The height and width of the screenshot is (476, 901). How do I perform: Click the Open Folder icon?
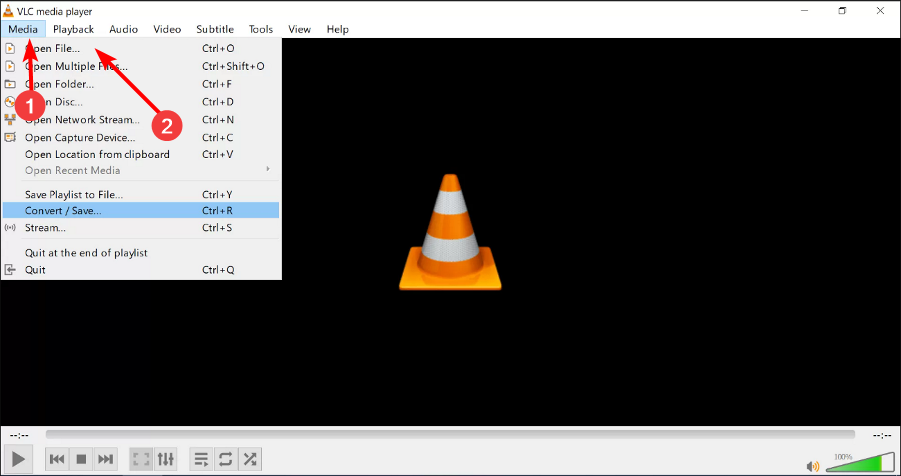pos(10,85)
